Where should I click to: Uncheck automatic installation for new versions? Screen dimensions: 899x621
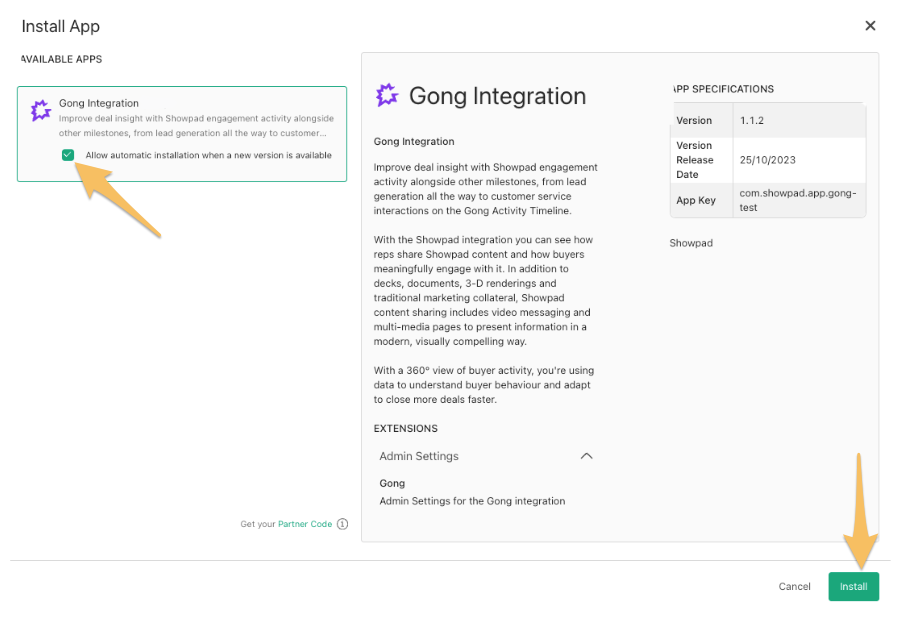(x=68, y=155)
